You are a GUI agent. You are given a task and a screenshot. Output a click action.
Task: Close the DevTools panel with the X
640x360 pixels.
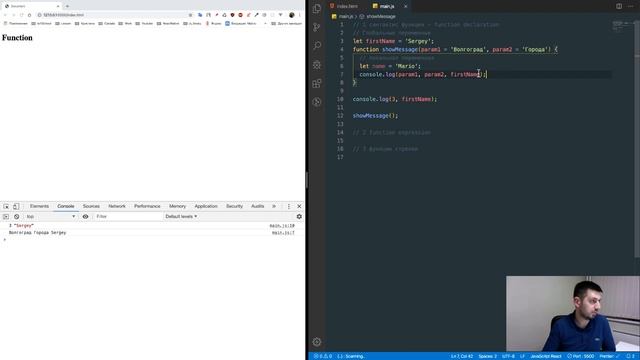point(299,207)
